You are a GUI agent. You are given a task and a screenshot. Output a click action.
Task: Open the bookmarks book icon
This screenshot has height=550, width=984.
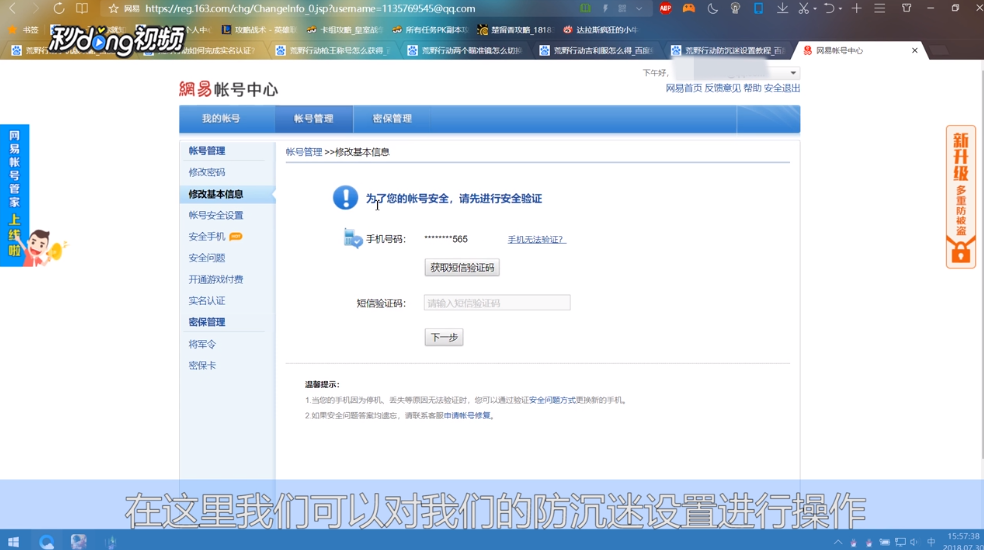point(82,8)
